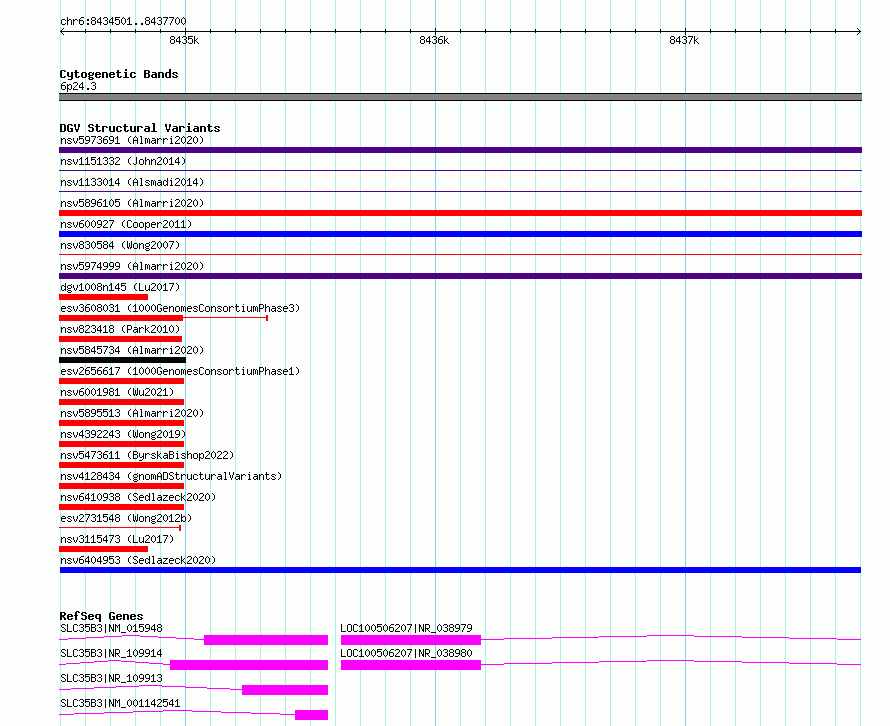
Task: Click the 6p24.3 cytogenetic band bar
Action: (x=460, y=97)
